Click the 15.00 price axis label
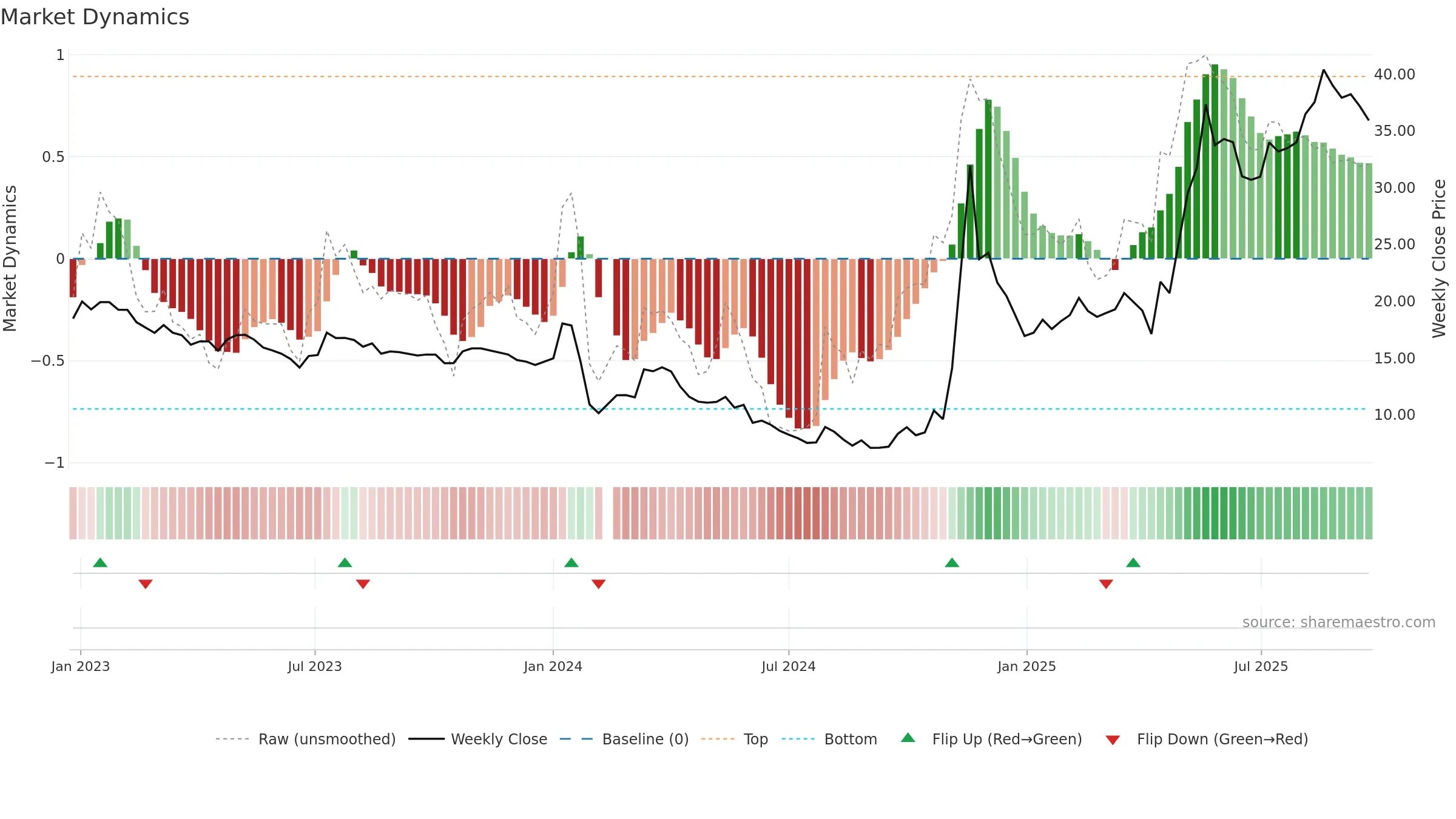This screenshot has width=1456, height=819. (1395, 358)
